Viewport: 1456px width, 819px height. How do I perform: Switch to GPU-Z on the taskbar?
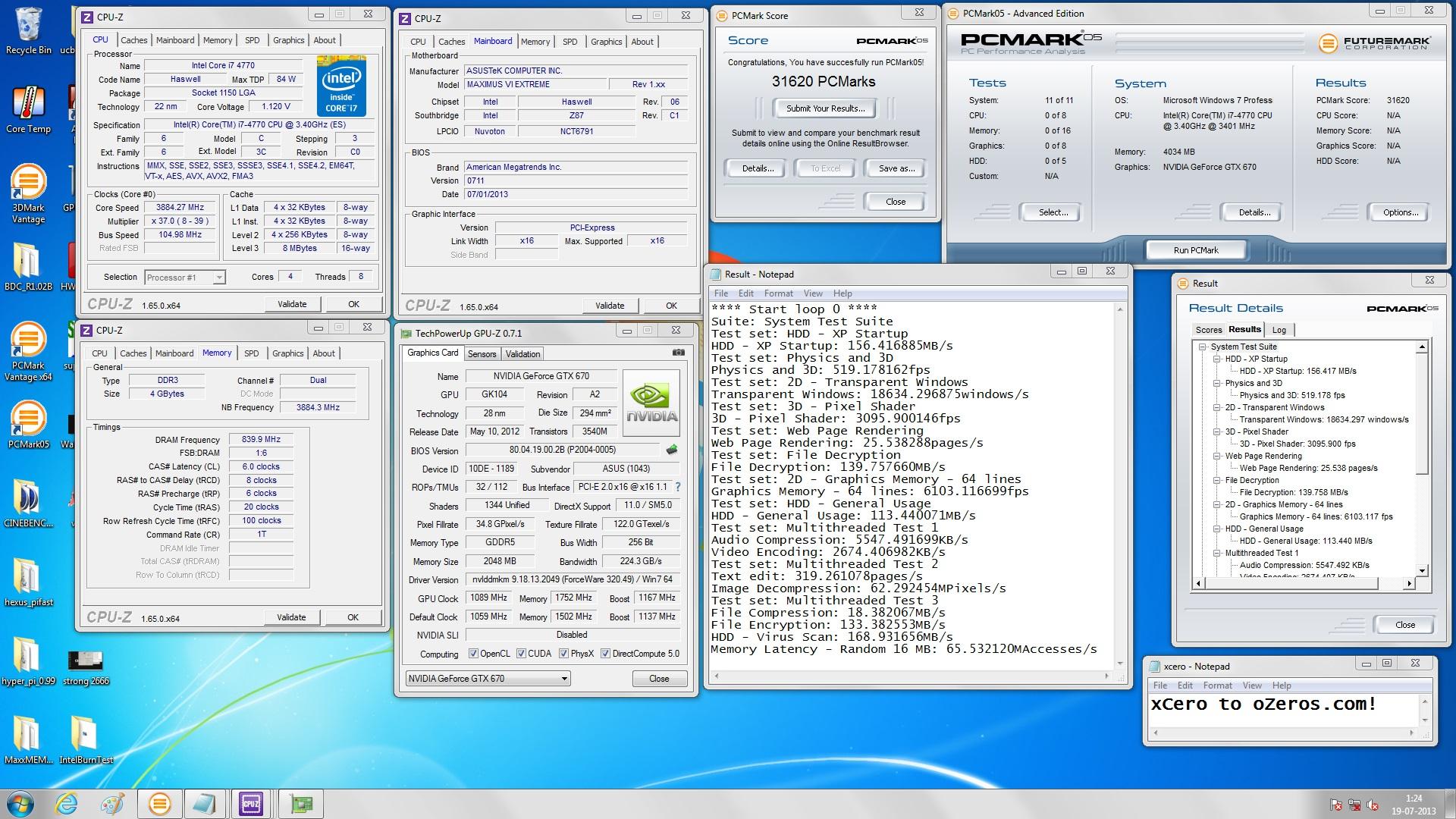[x=301, y=804]
